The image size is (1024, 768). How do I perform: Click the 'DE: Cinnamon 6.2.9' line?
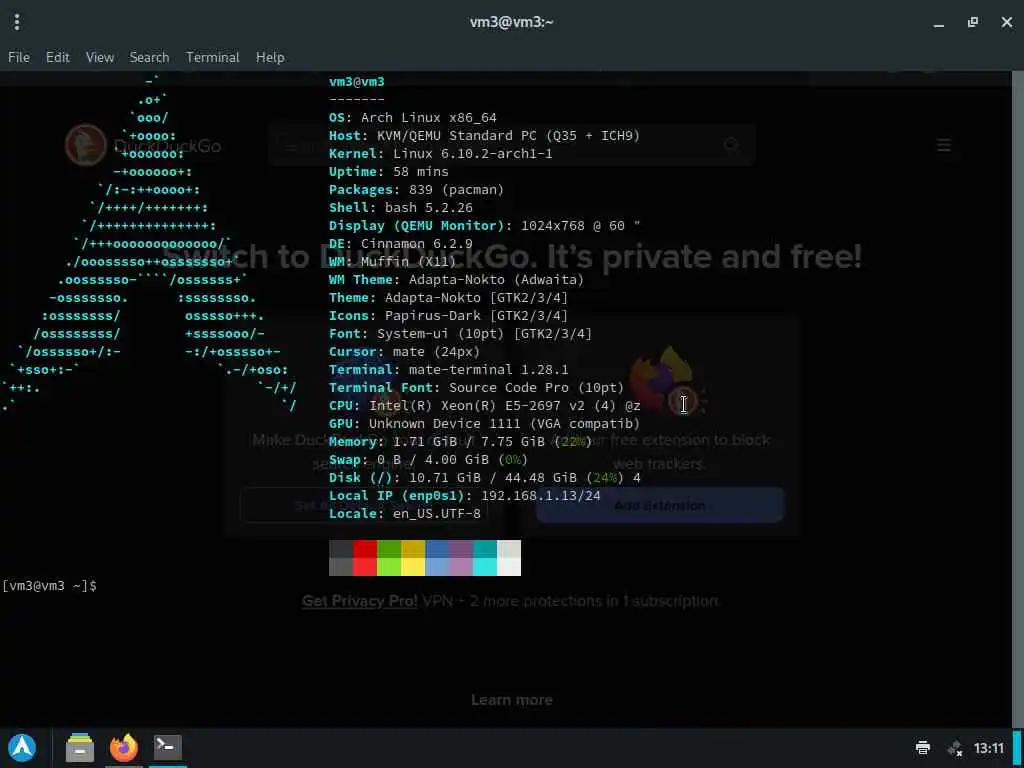pos(401,244)
